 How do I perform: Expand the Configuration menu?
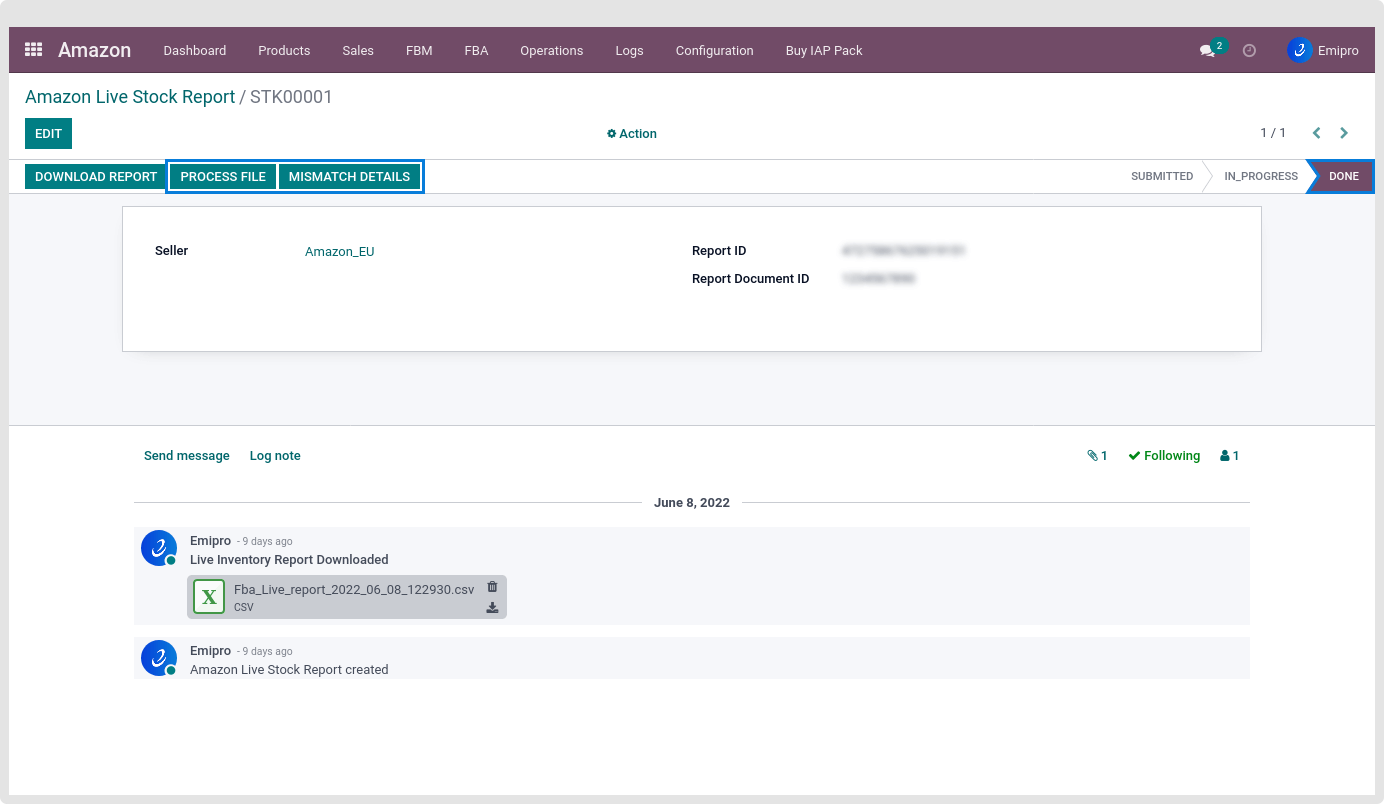coord(714,50)
